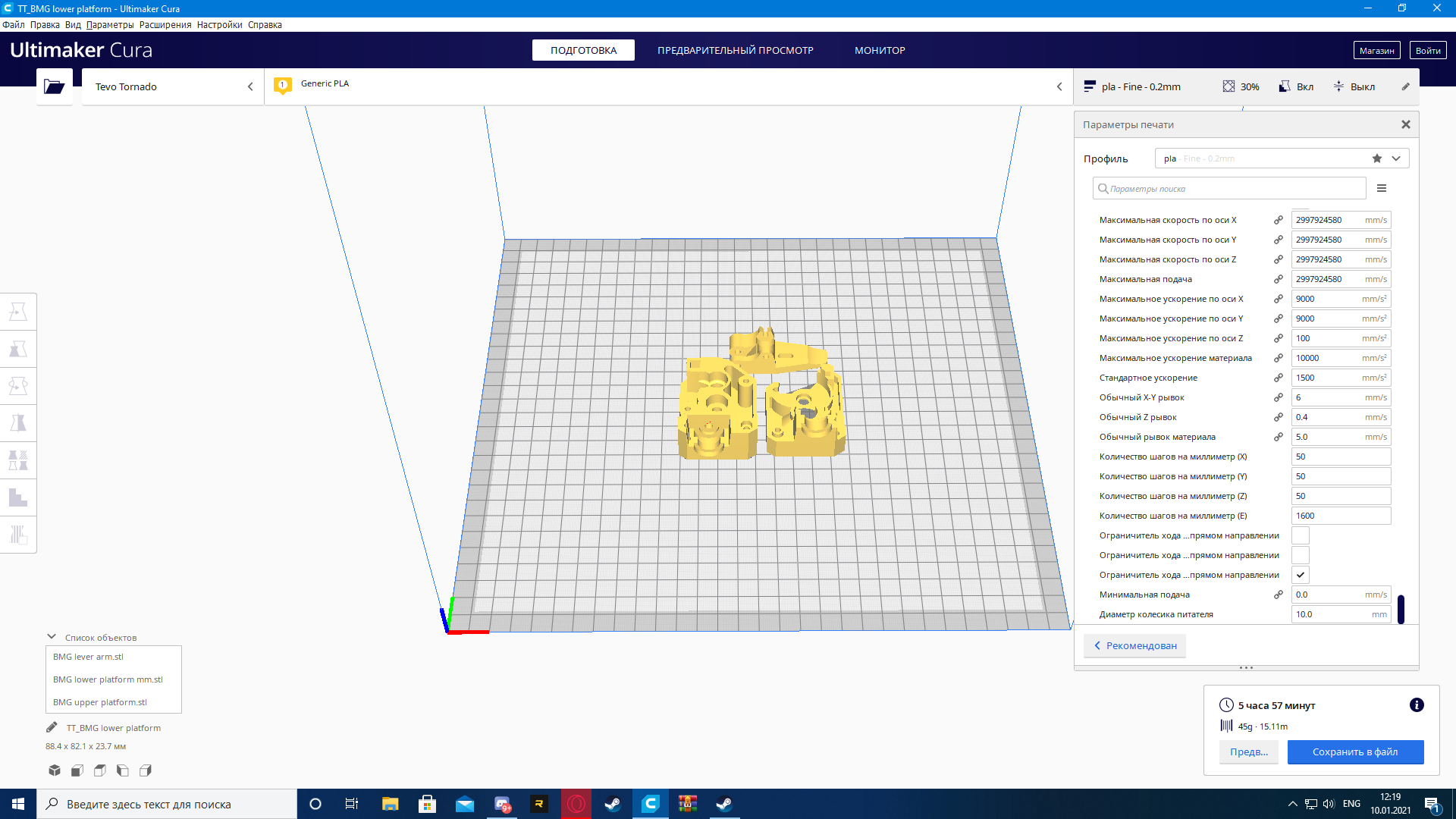Select the Scale tool in left toolbar
The width and height of the screenshot is (1456, 819).
coord(18,349)
